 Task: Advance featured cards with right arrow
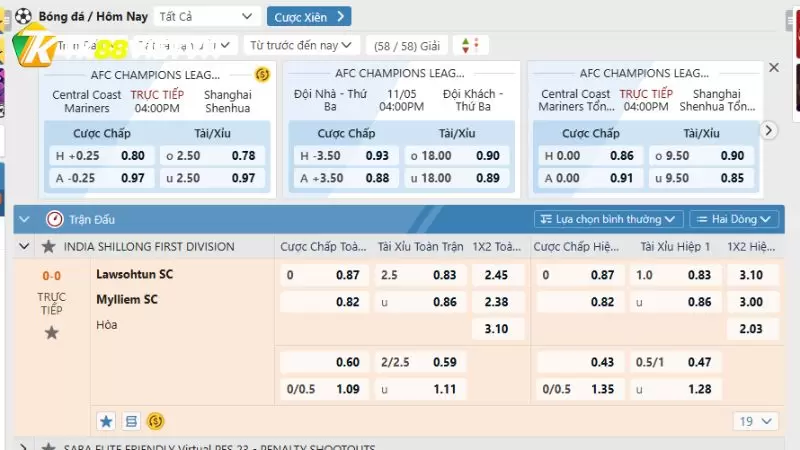pyautogui.click(x=769, y=131)
